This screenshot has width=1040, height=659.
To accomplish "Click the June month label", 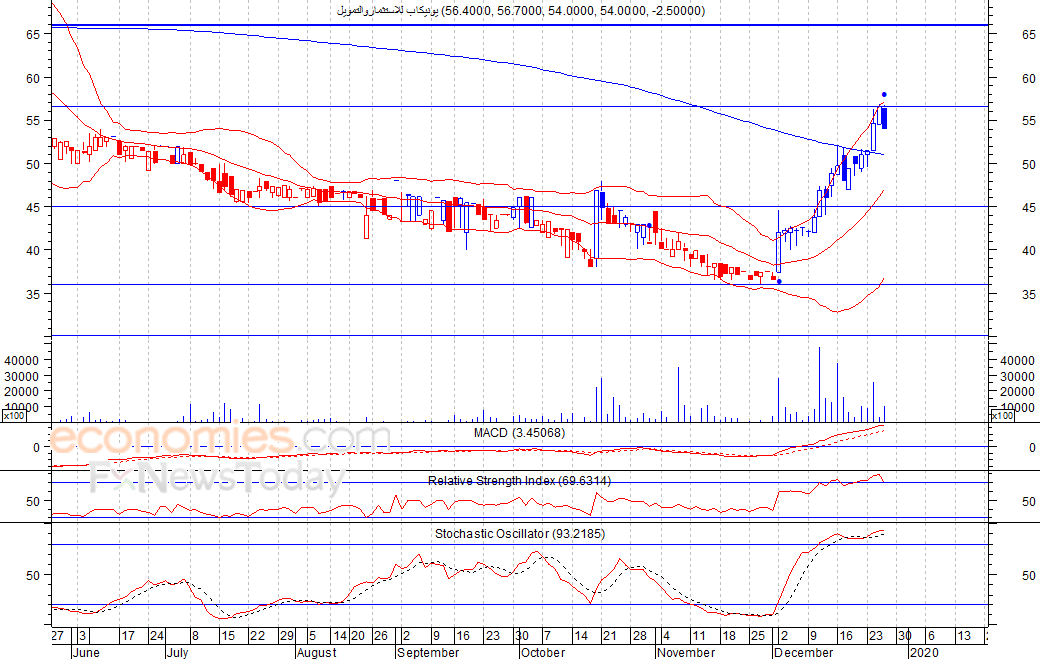I will [x=86, y=652].
